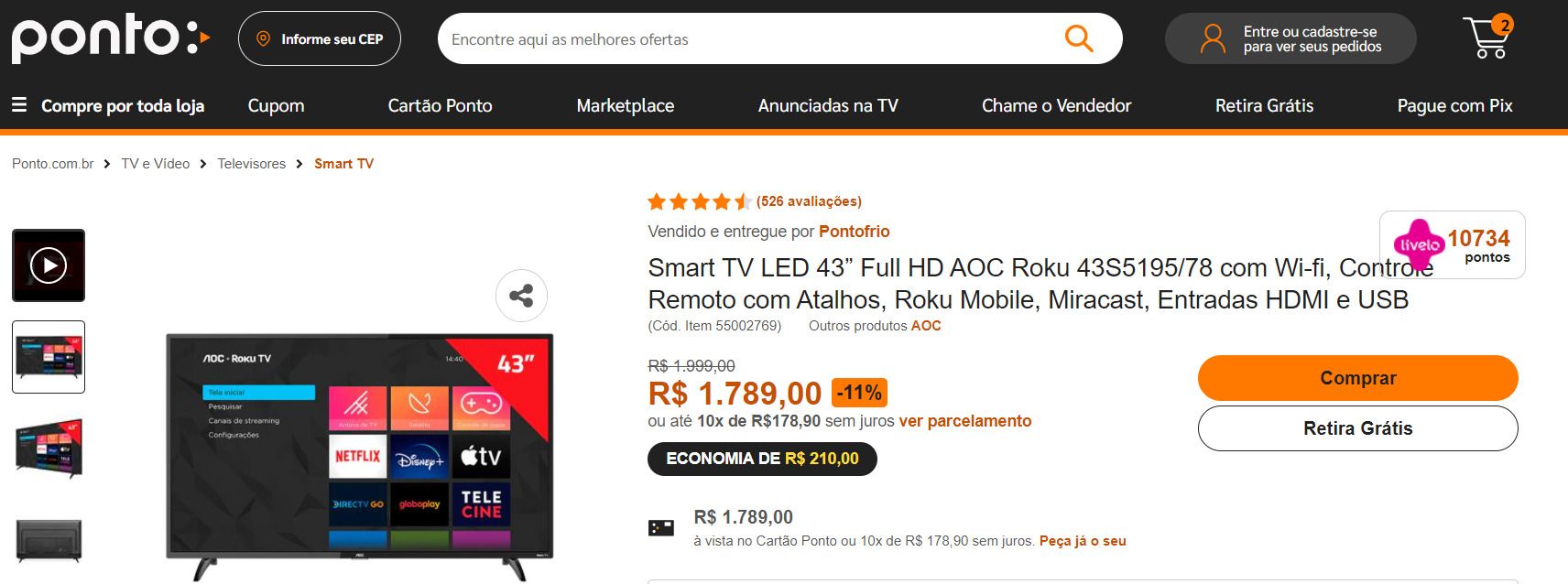The image size is (1568, 584).
Task: Click the location pin for CEP
Action: click(263, 38)
